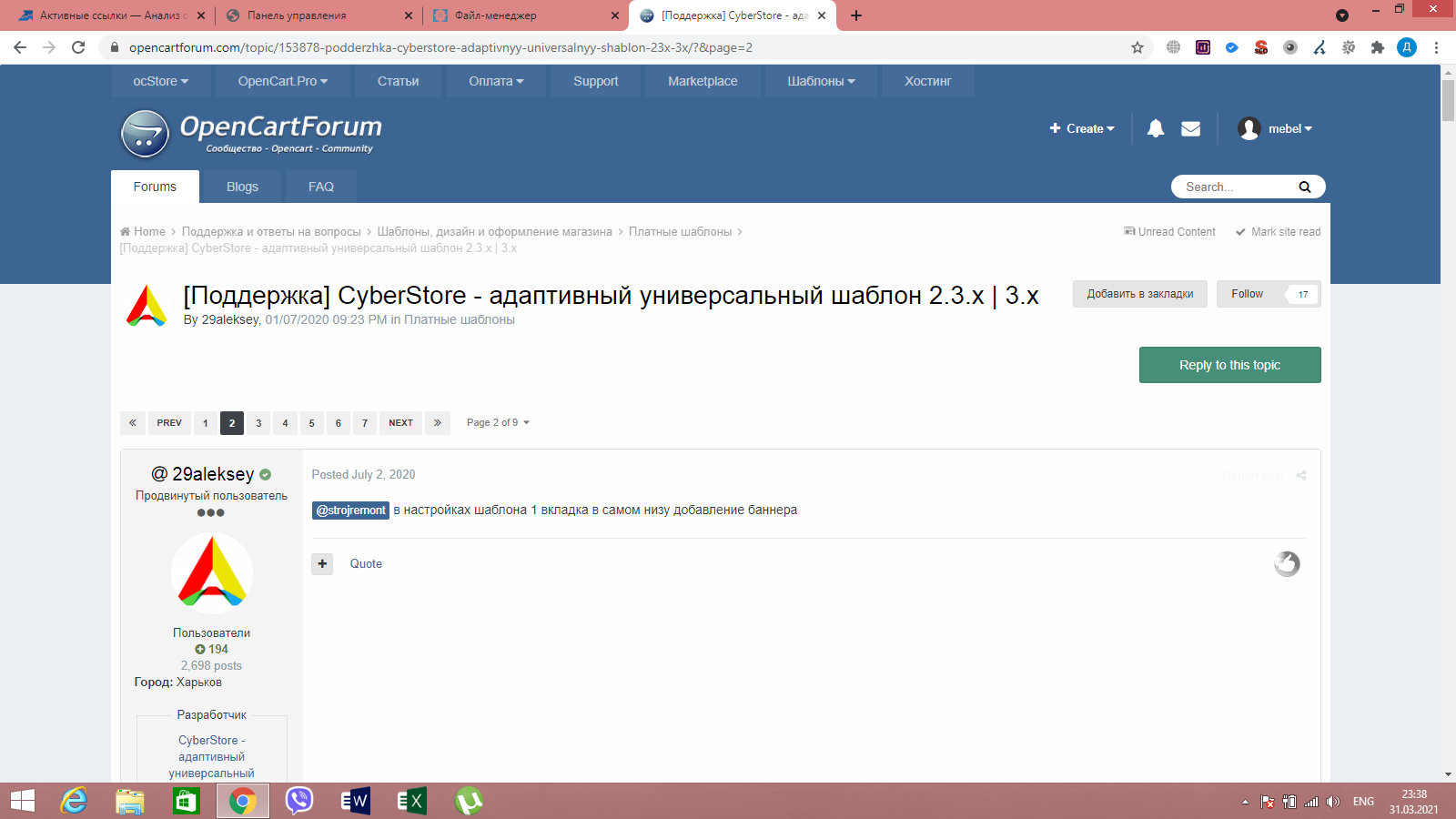
Task: Click the reaction icon on the post
Action: pos(1287,564)
